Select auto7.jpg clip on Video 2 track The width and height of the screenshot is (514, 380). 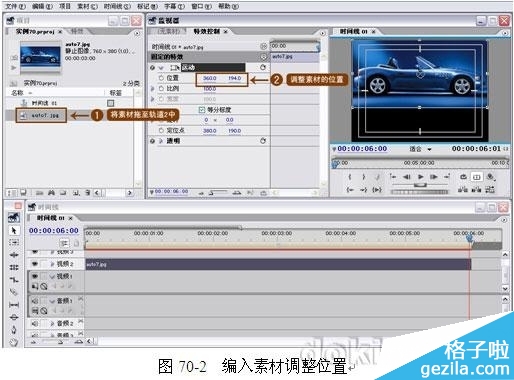coord(278,264)
